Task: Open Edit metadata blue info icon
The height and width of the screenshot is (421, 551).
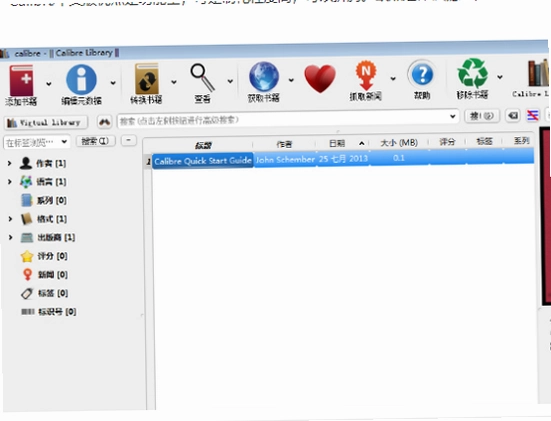Action: 81,80
